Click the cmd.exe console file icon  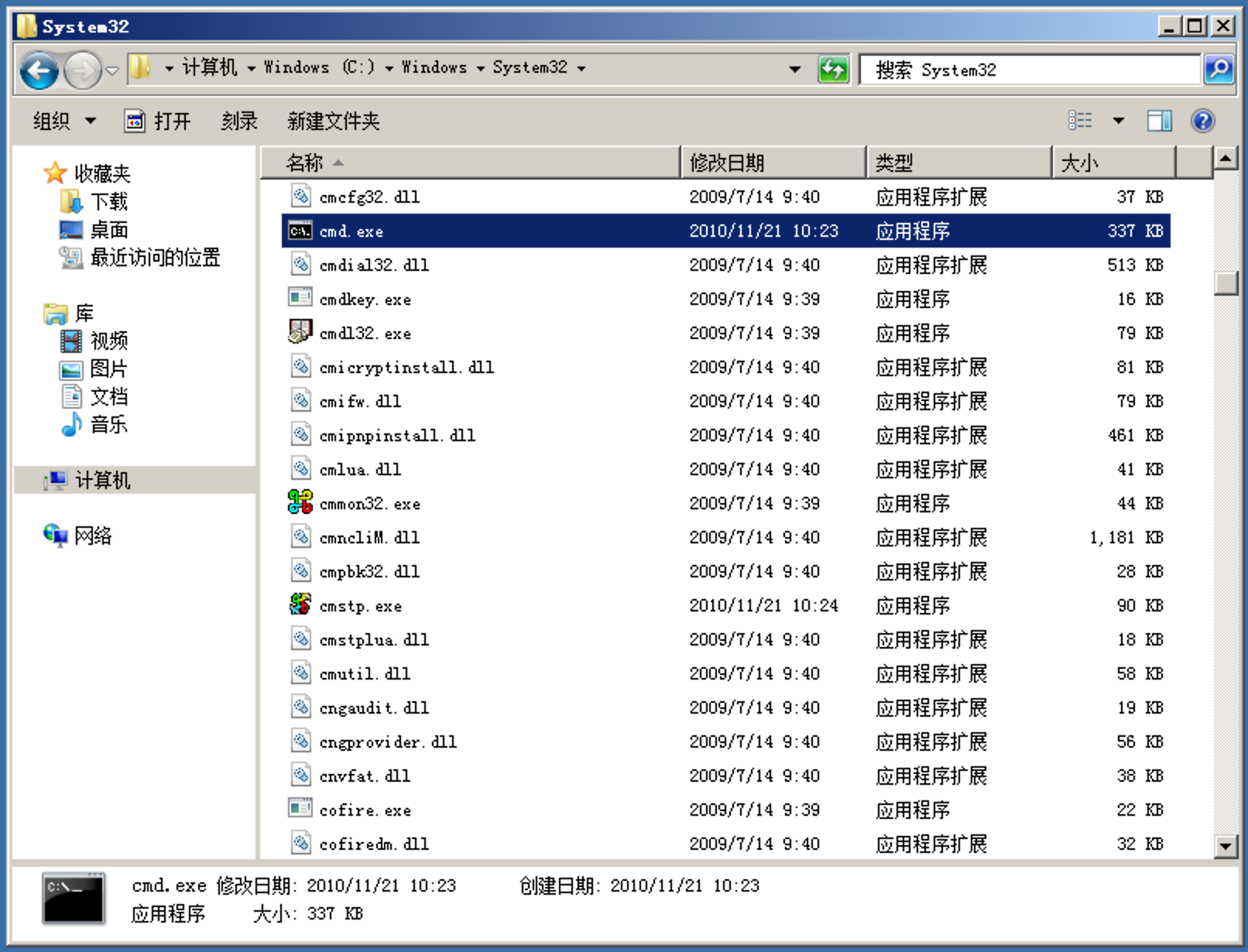tap(300, 231)
